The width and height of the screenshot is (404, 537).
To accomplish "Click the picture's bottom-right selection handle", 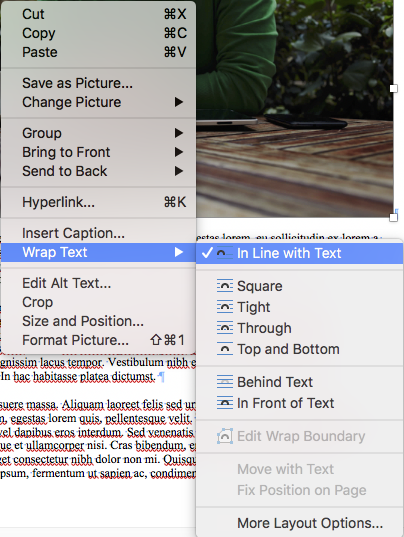I will click(393, 217).
